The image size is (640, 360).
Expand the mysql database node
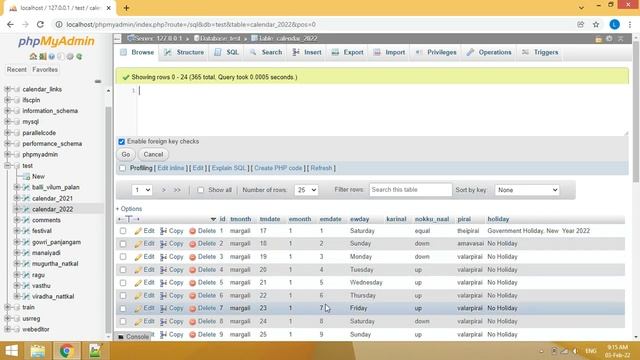(x=7, y=122)
